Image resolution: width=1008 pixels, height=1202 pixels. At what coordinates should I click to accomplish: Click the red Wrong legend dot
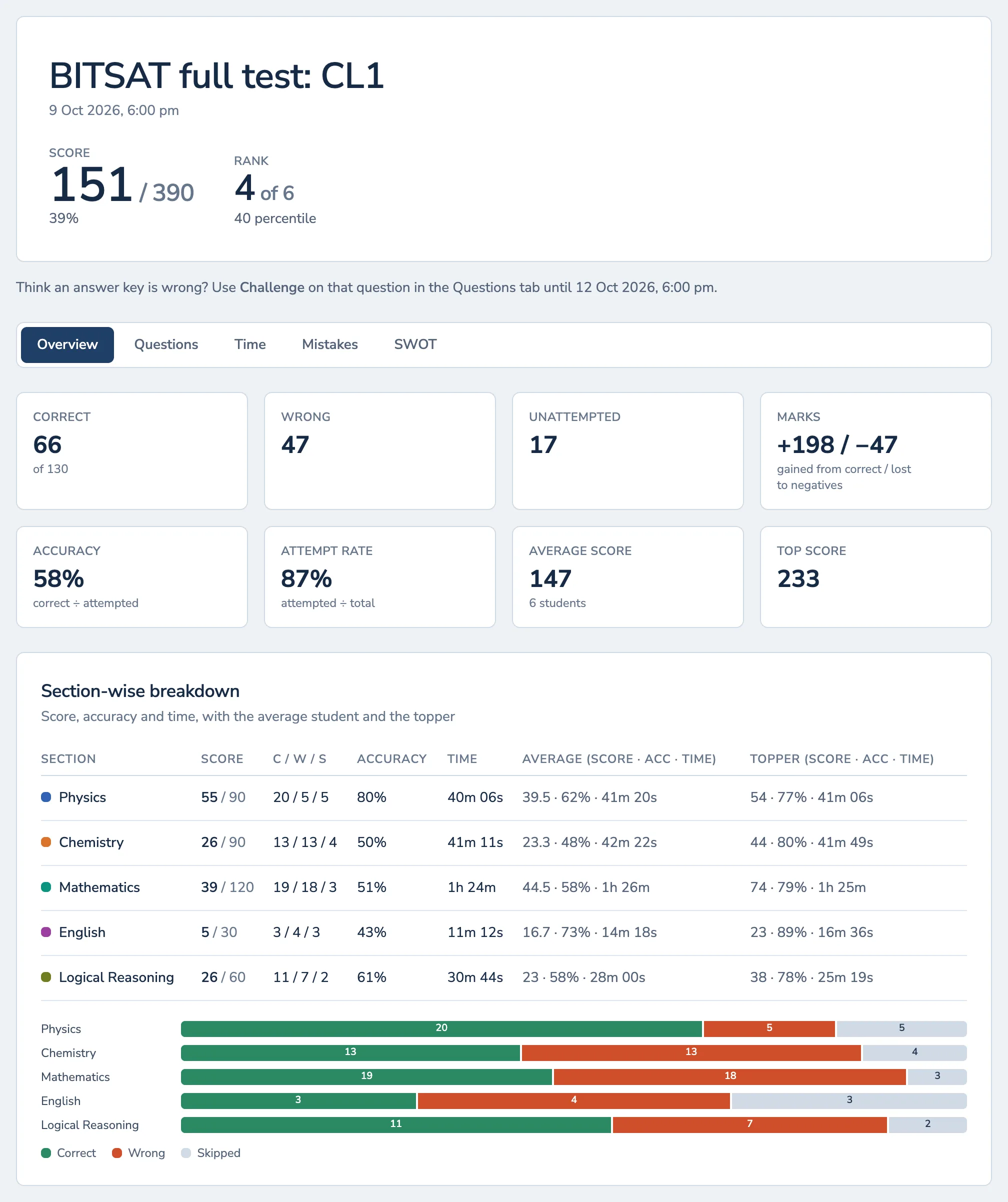pyautogui.click(x=117, y=1153)
